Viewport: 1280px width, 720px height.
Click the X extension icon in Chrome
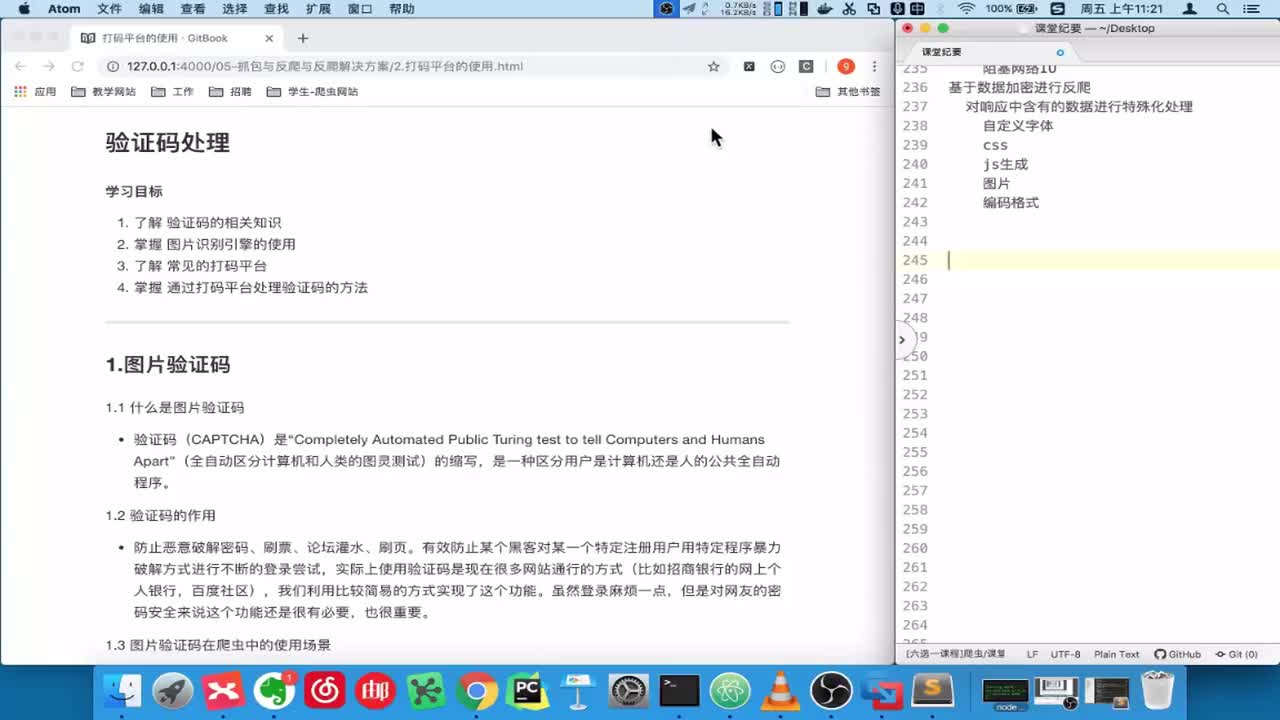point(748,66)
